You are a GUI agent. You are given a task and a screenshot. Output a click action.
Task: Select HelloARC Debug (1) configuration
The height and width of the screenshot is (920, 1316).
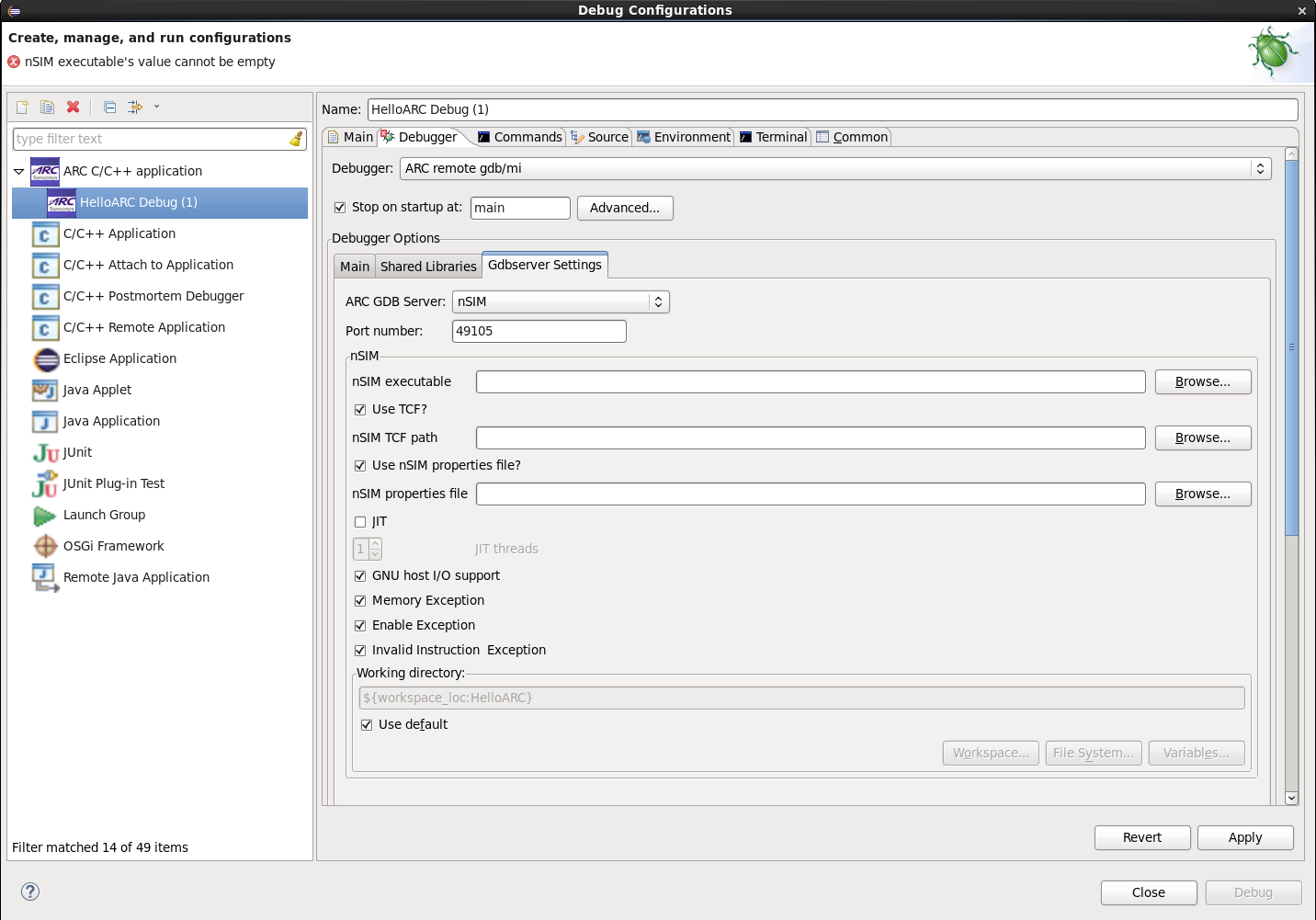[x=160, y=202]
